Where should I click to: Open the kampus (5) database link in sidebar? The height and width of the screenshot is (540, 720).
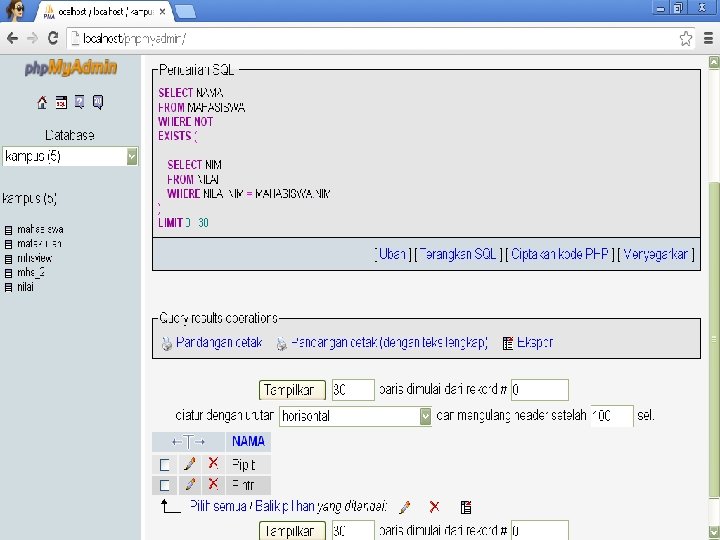click(x=29, y=199)
